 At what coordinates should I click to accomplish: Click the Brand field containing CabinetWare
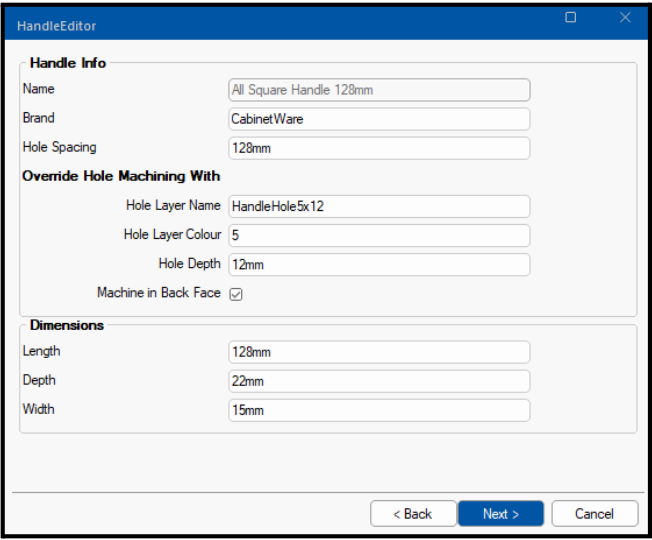[379, 119]
